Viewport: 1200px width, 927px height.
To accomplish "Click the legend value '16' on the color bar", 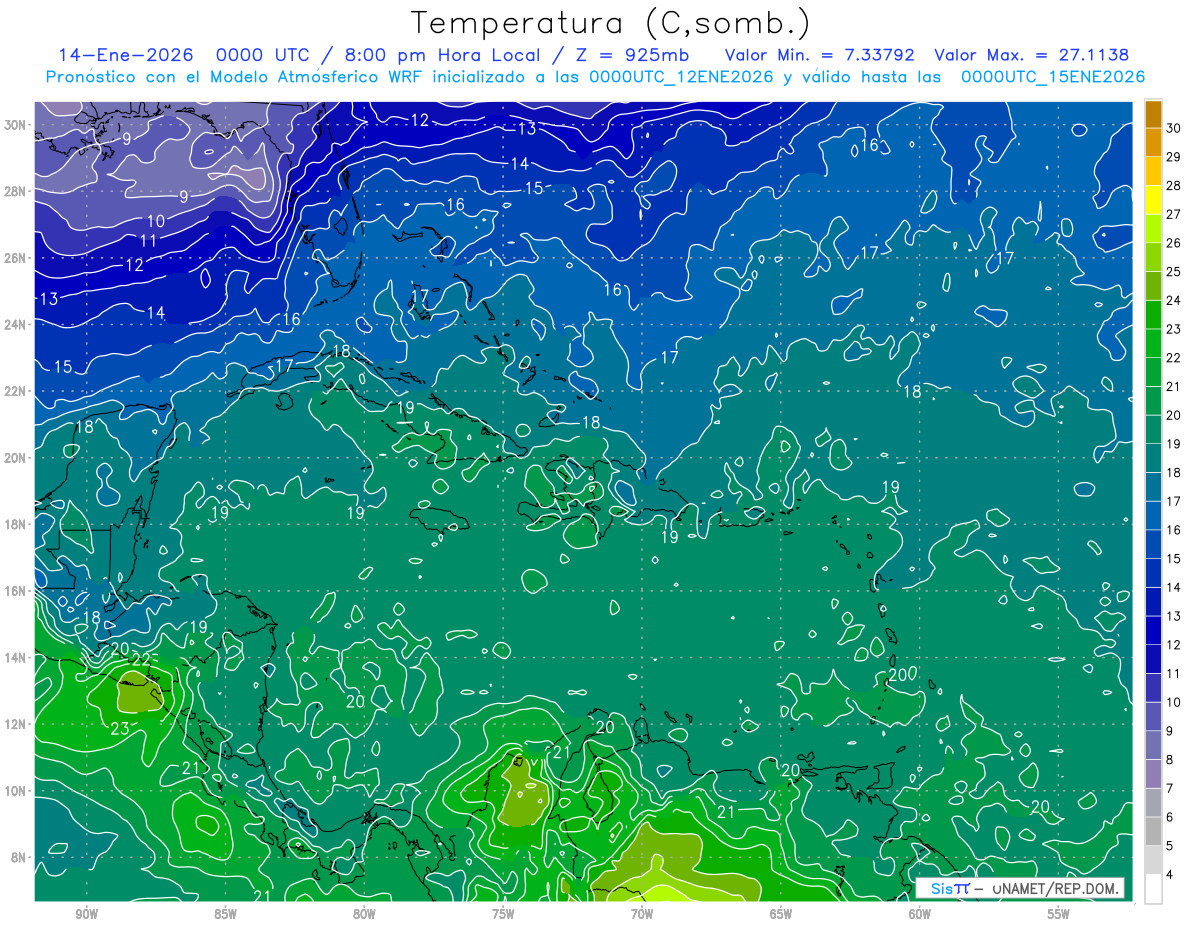I will click(1174, 530).
